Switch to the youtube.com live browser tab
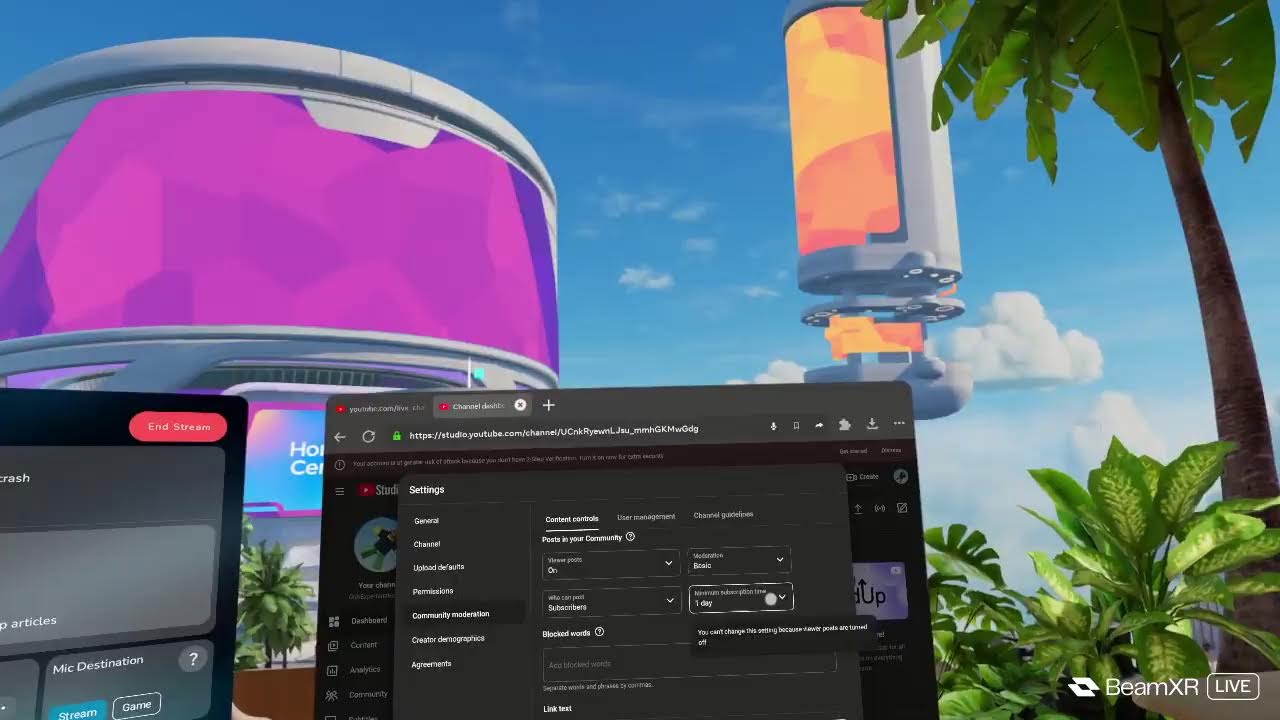The width and height of the screenshot is (1280, 720). [381, 408]
